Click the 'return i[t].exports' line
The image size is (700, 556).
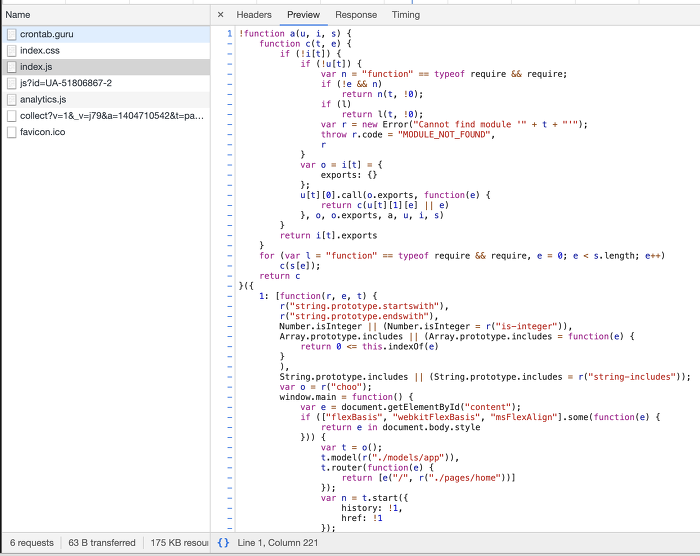(x=329, y=235)
